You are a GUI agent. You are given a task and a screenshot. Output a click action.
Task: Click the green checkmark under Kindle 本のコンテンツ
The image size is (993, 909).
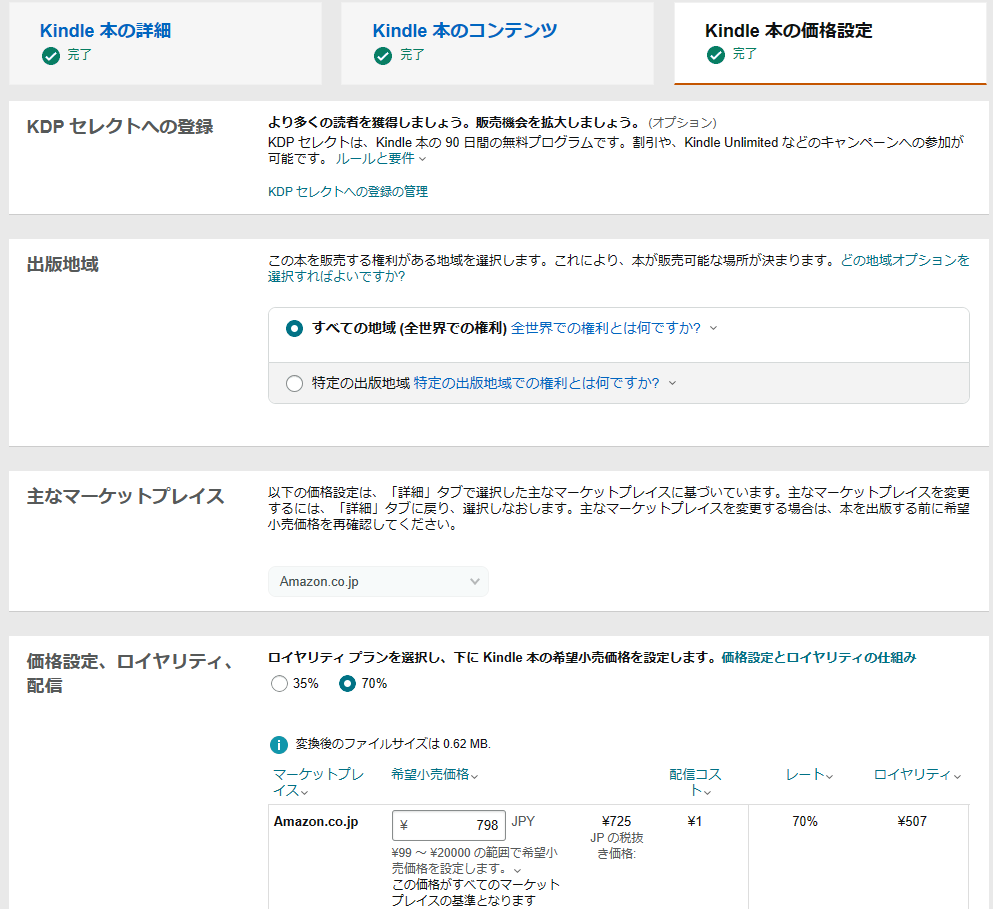(x=382, y=56)
